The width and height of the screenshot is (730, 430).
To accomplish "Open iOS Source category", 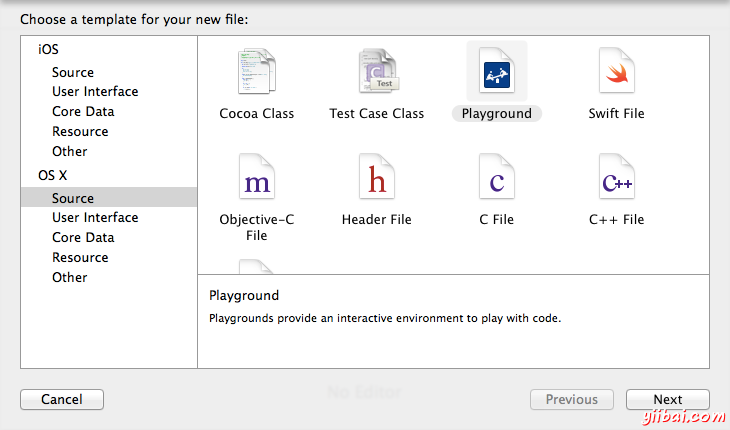I will coord(73,72).
